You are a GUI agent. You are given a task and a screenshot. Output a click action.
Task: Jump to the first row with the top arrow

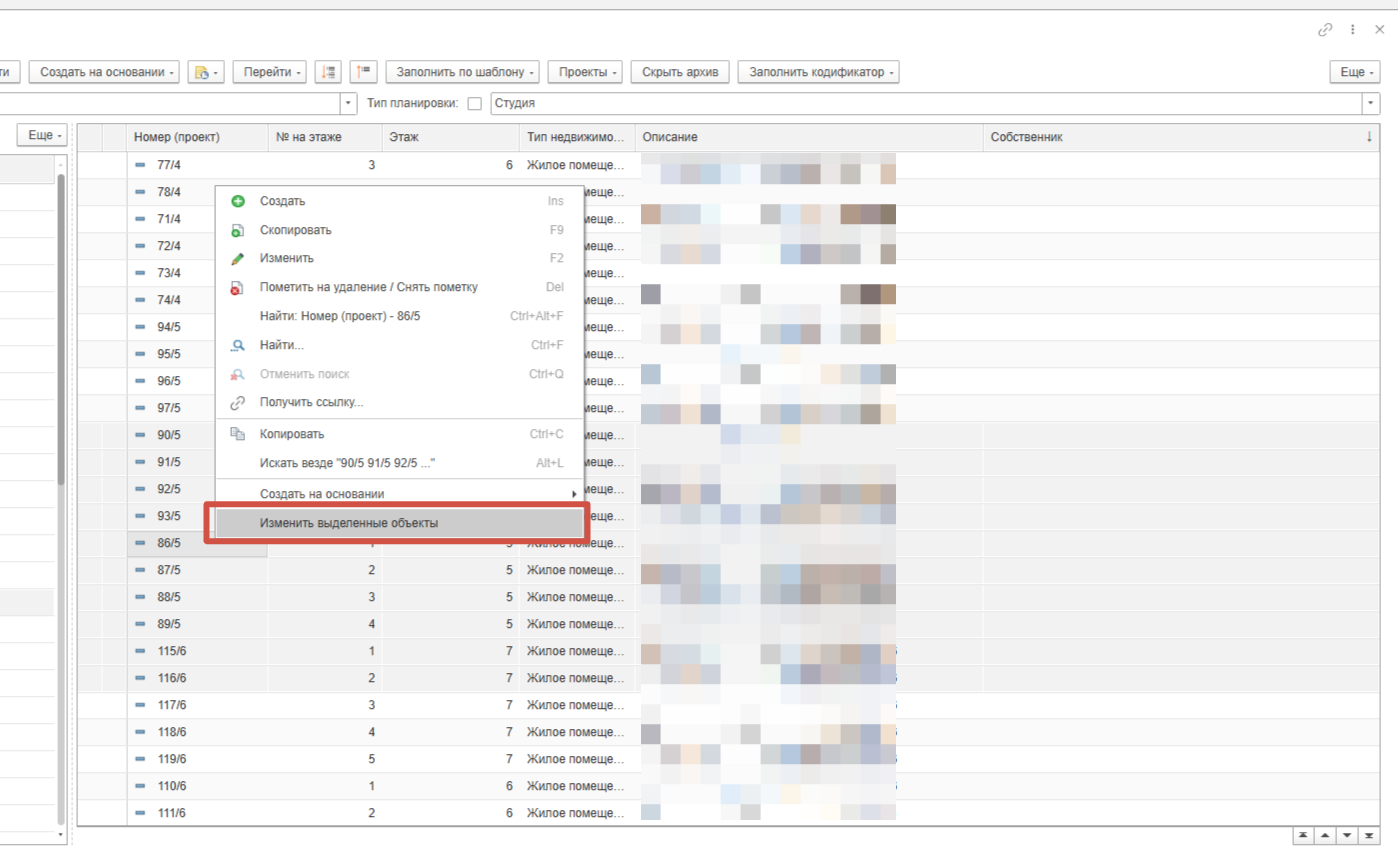(x=1302, y=835)
